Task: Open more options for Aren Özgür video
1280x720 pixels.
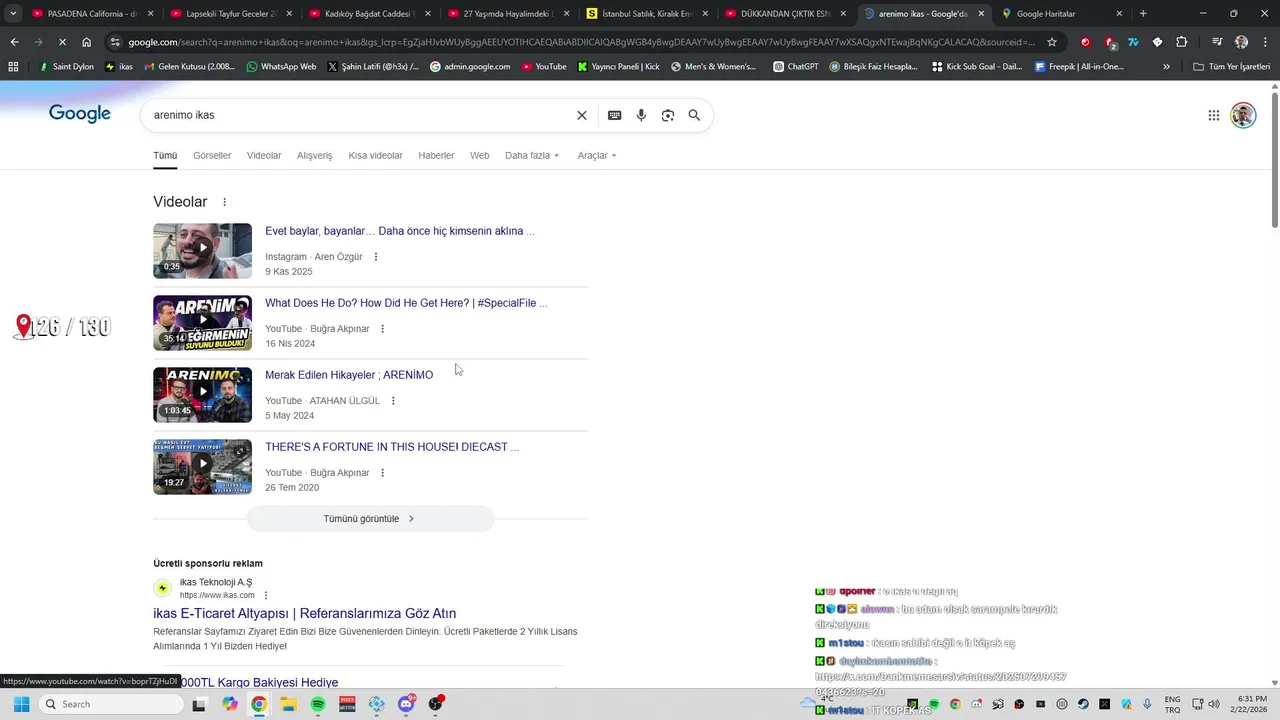Action: coord(376,257)
